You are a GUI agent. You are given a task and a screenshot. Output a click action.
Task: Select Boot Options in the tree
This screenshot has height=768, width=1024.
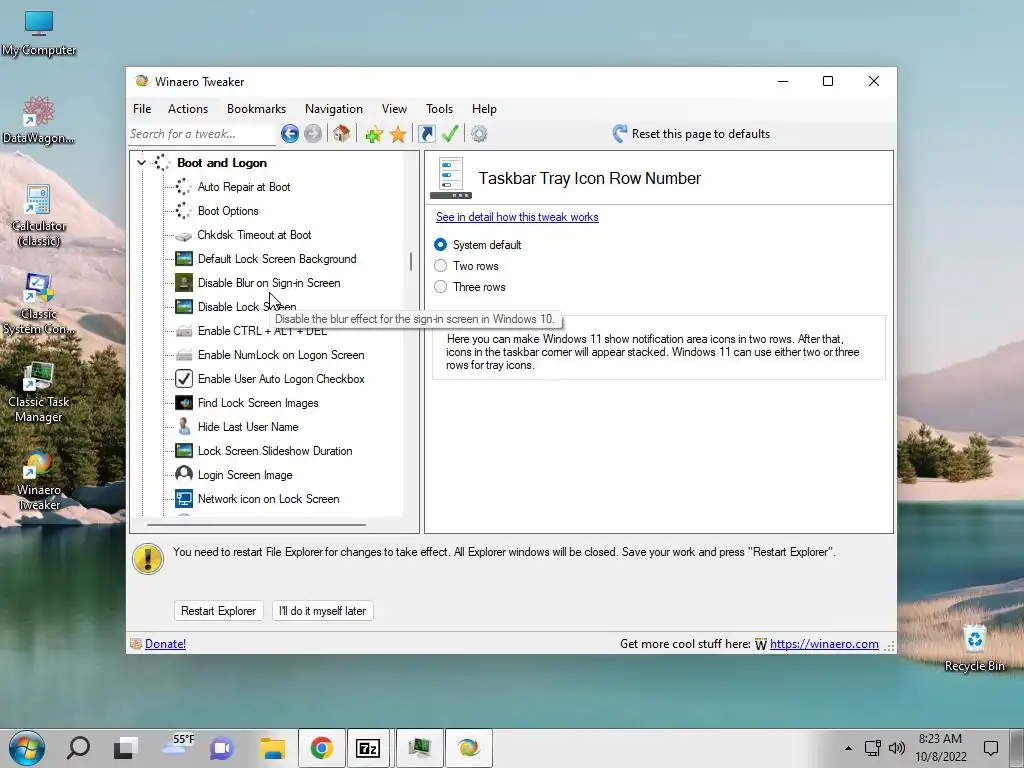click(x=228, y=211)
